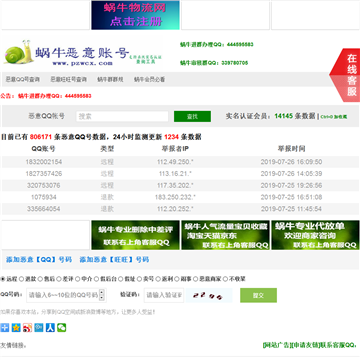
Task: Focus the 验证码 captcha input field
Action: 164,295
